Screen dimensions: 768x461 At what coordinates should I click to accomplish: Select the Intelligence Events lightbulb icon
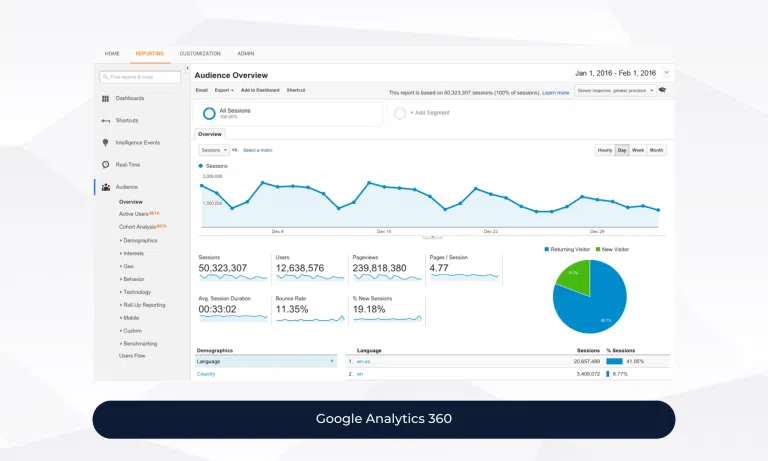tap(106, 143)
